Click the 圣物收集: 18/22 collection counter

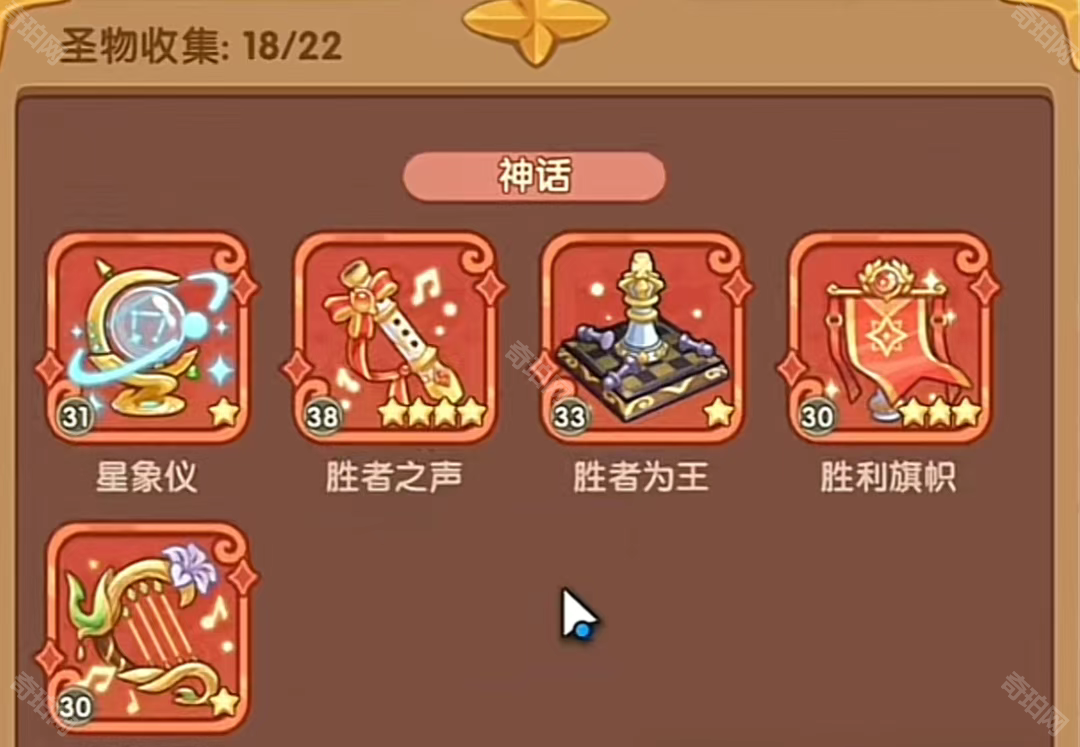pyautogui.click(x=200, y=46)
